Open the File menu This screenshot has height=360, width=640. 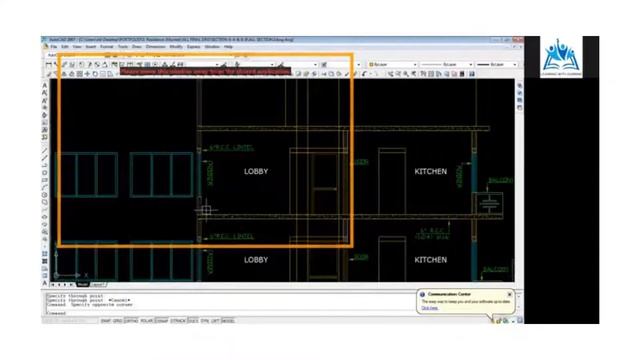click(x=53, y=47)
